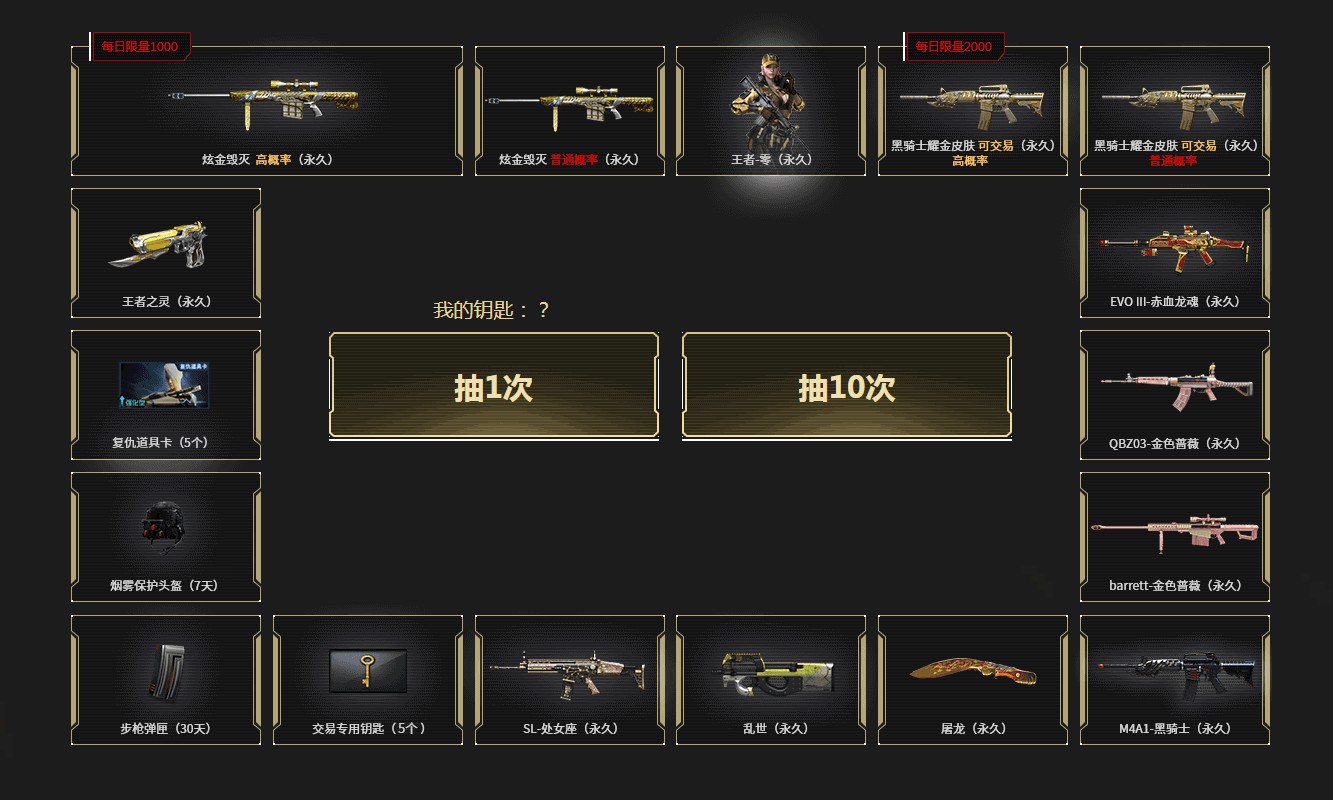Image resolution: width=1333 pixels, height=800 pixels.
Task: Click the 抽1次 draw button
Action: coord(494,386)
